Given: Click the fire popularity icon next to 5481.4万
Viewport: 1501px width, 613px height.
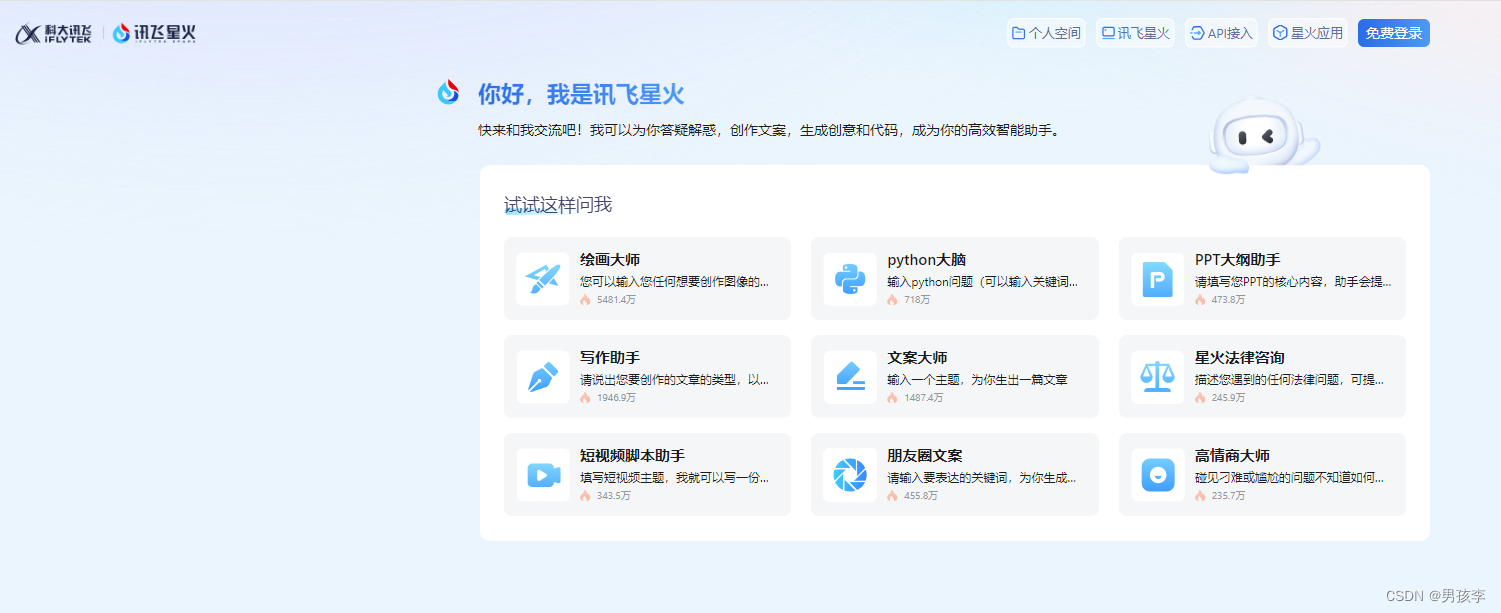Looking at the screenshot, I should pos(585,300).
